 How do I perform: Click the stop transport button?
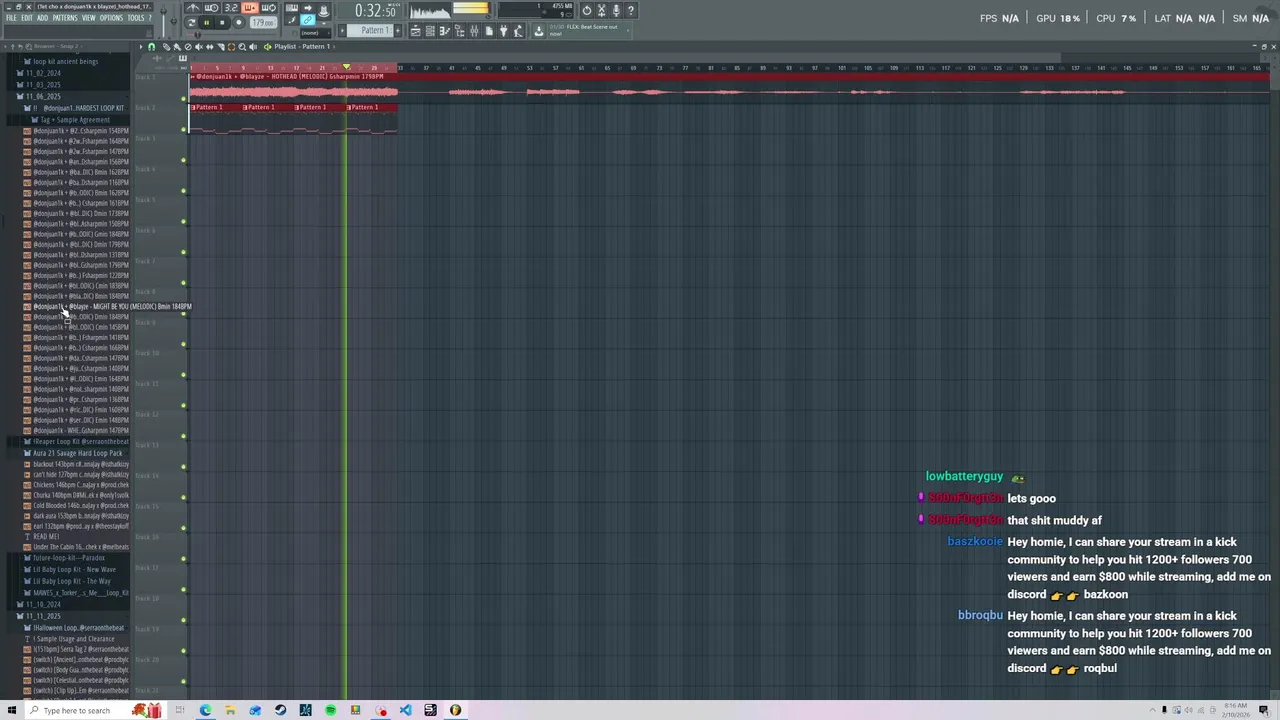pyautogui.click(x=222, y=22)
